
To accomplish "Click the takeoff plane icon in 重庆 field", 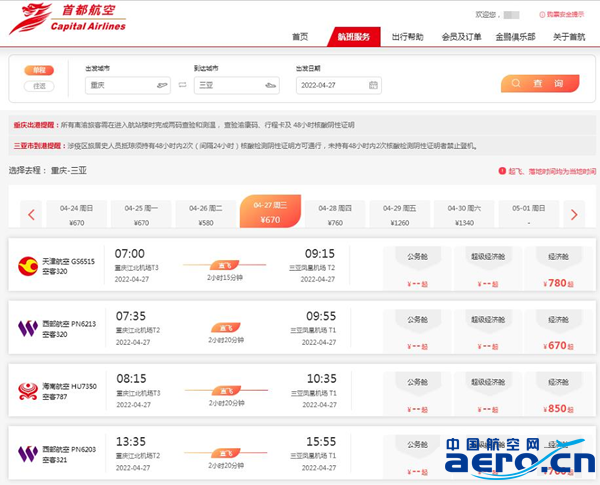I will point(162,85).
